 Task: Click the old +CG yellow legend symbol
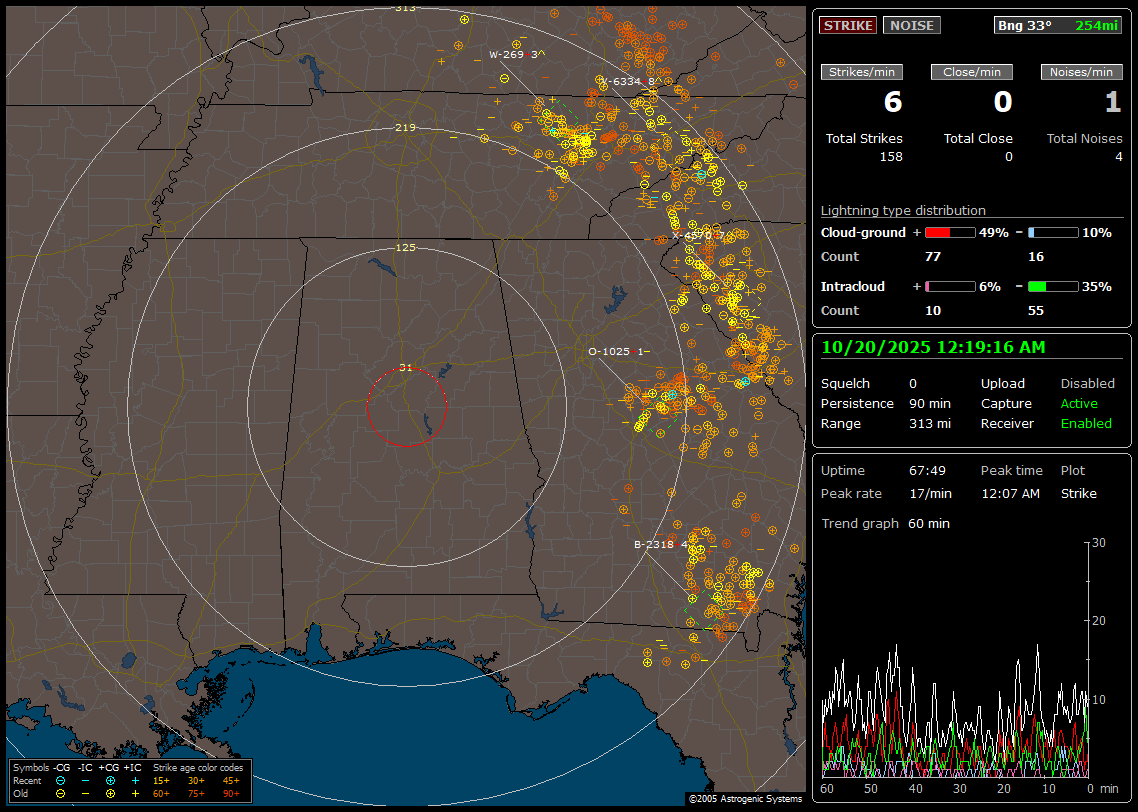point(110,793)
